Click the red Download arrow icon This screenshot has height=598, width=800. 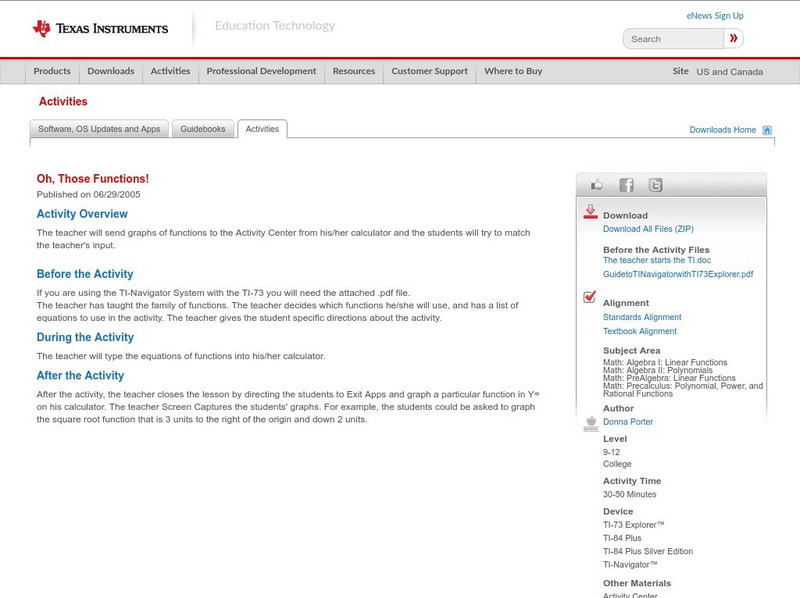click(591, 209)
